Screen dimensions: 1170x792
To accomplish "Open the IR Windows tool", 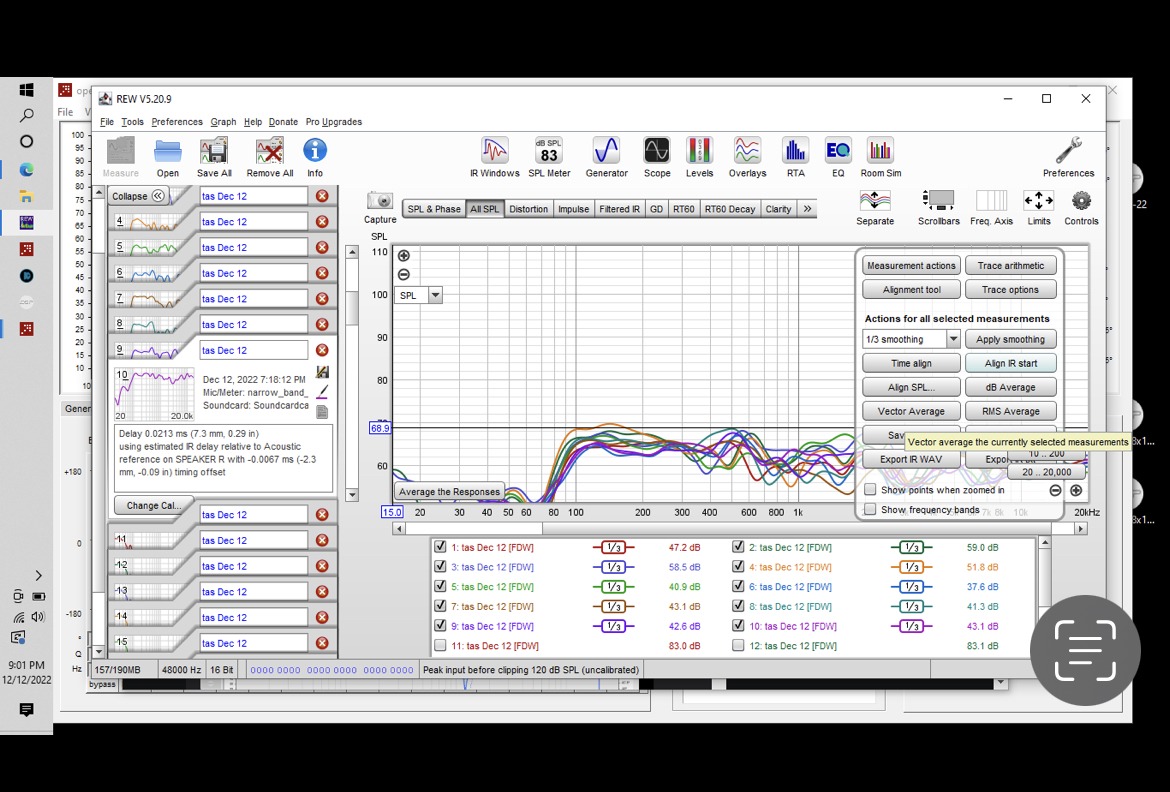I will [494, 157].
